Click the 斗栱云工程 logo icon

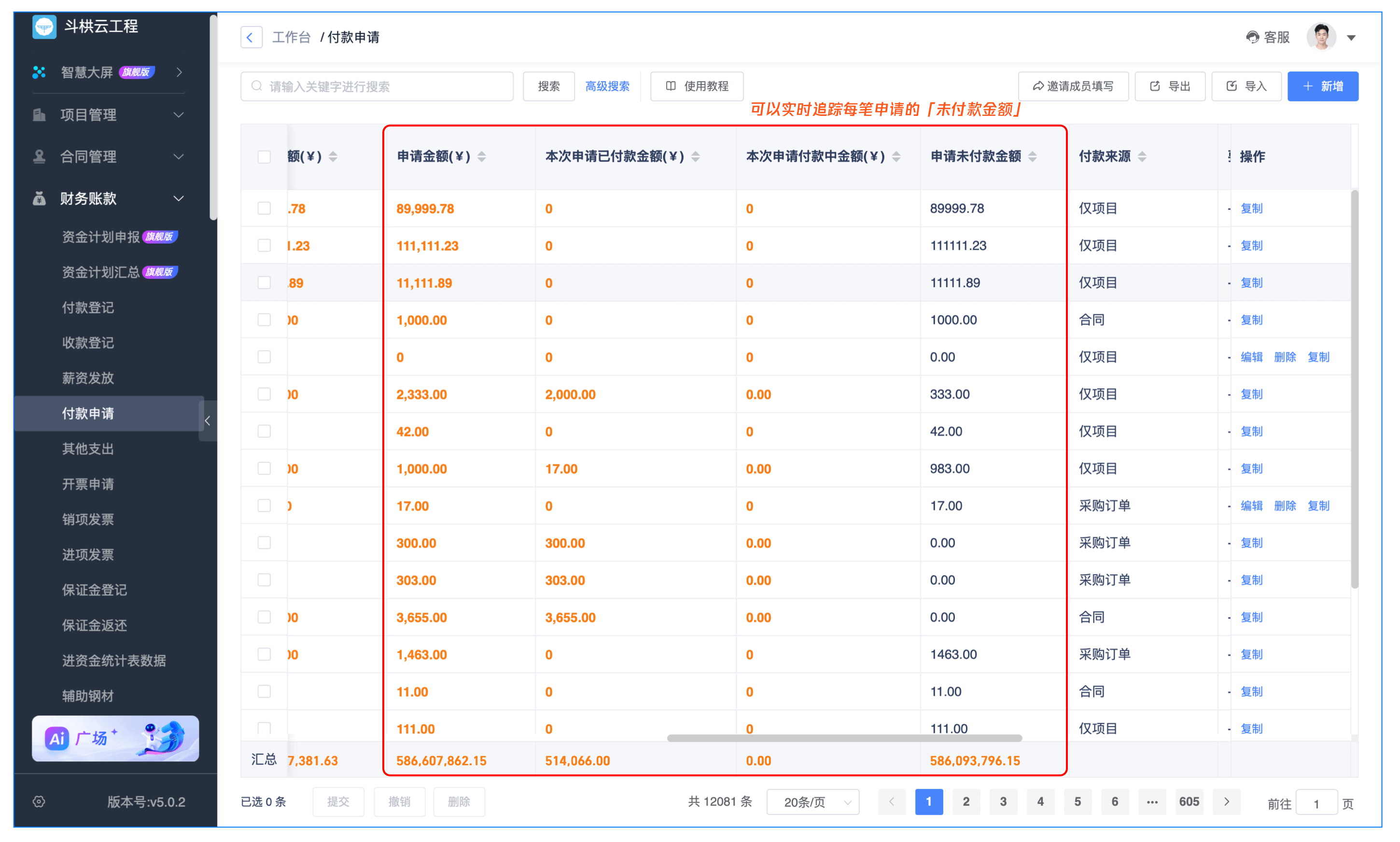pos(44,26)
